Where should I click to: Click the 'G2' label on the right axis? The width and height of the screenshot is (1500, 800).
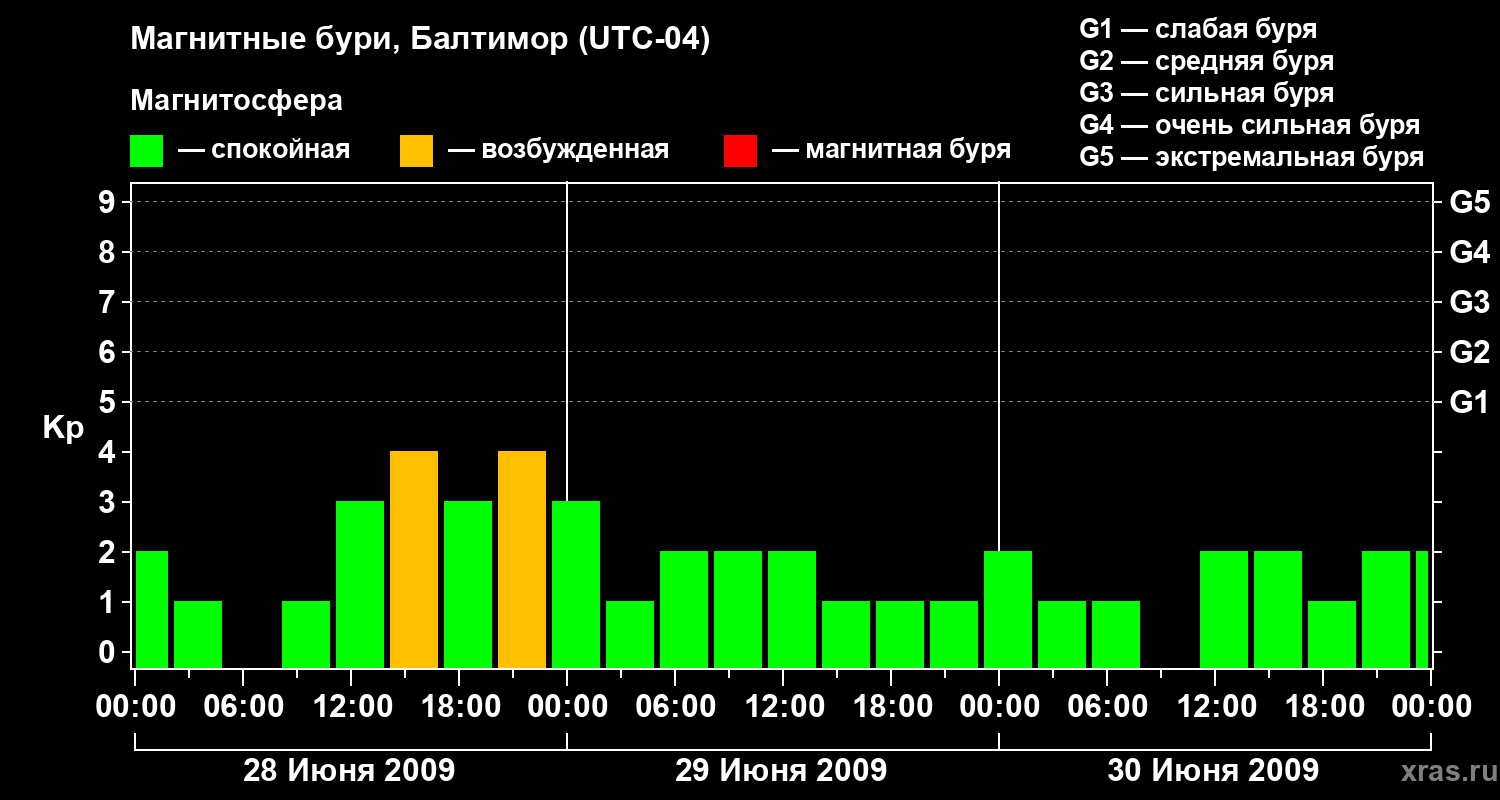[x=1469, y=353]
